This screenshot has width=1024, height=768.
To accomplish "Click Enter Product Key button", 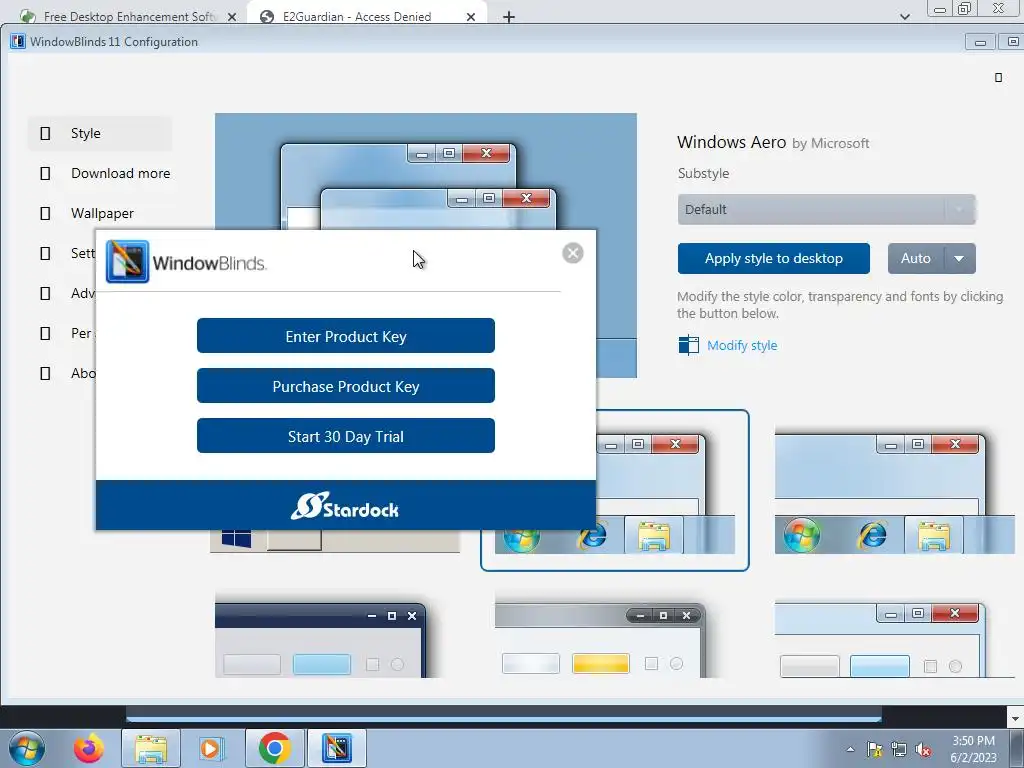I will tap(345, 336).
